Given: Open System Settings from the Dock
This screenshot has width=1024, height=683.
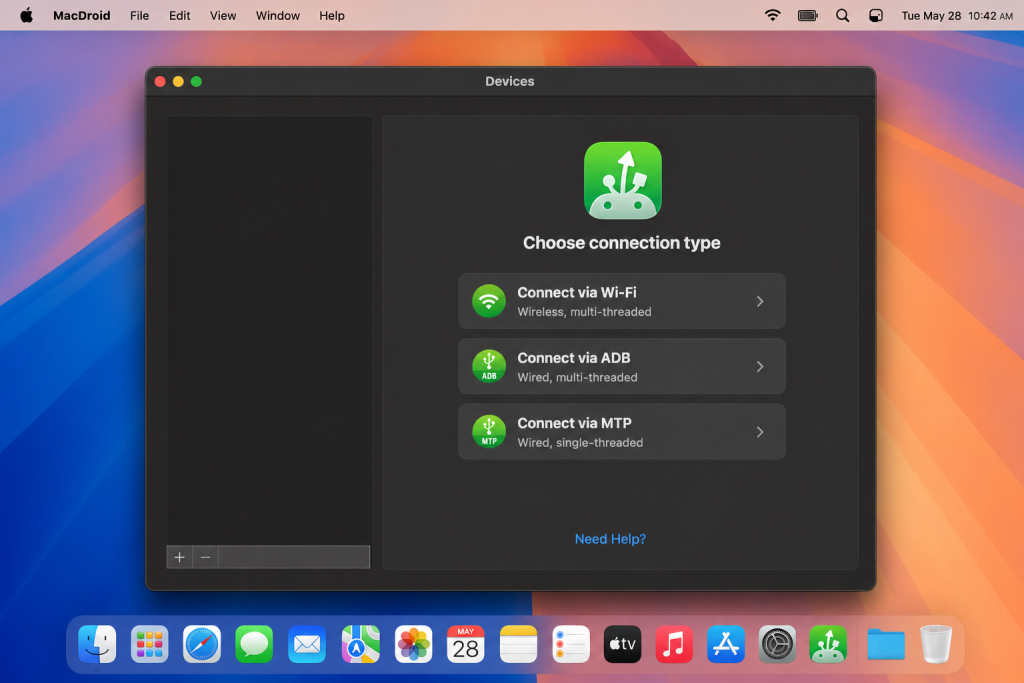Looking at the screenshot, I should tap(777, 644).
